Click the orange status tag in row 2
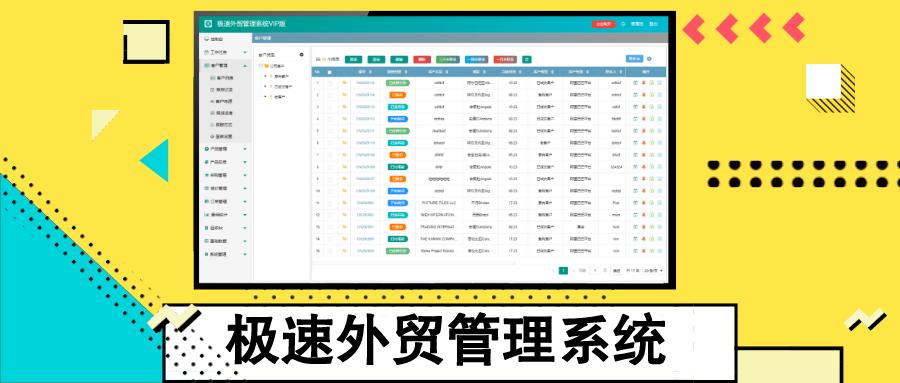Viewport: 900px width, 383px height. click(397, 95)
